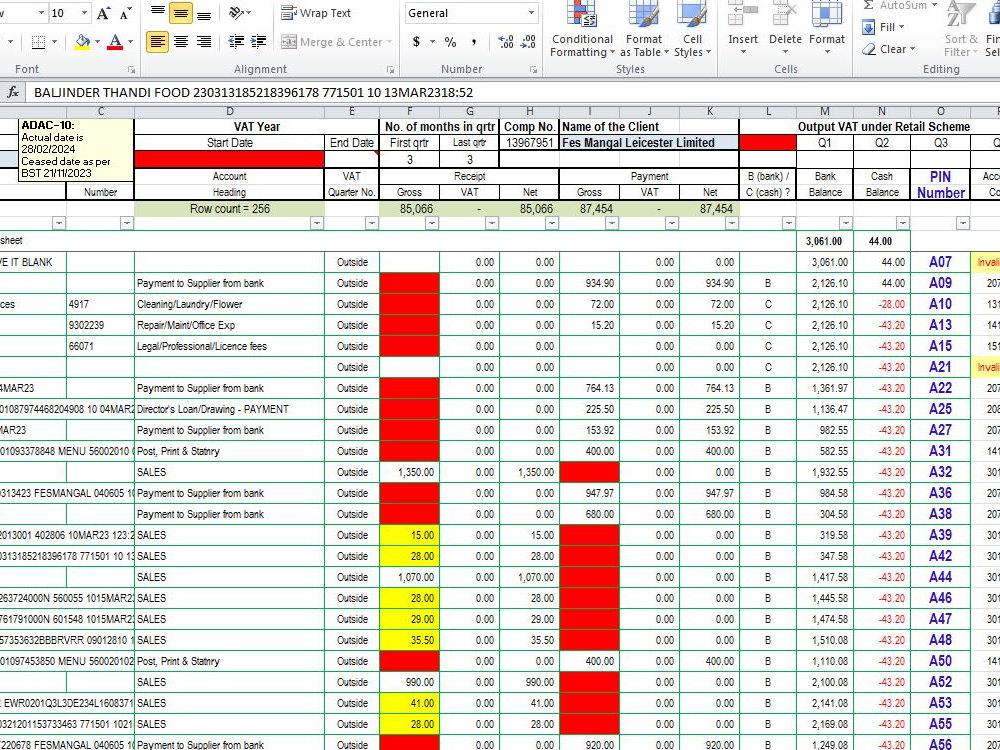
Task: Apply red font color
Action: pyautogui.click(x=115, y=42)
